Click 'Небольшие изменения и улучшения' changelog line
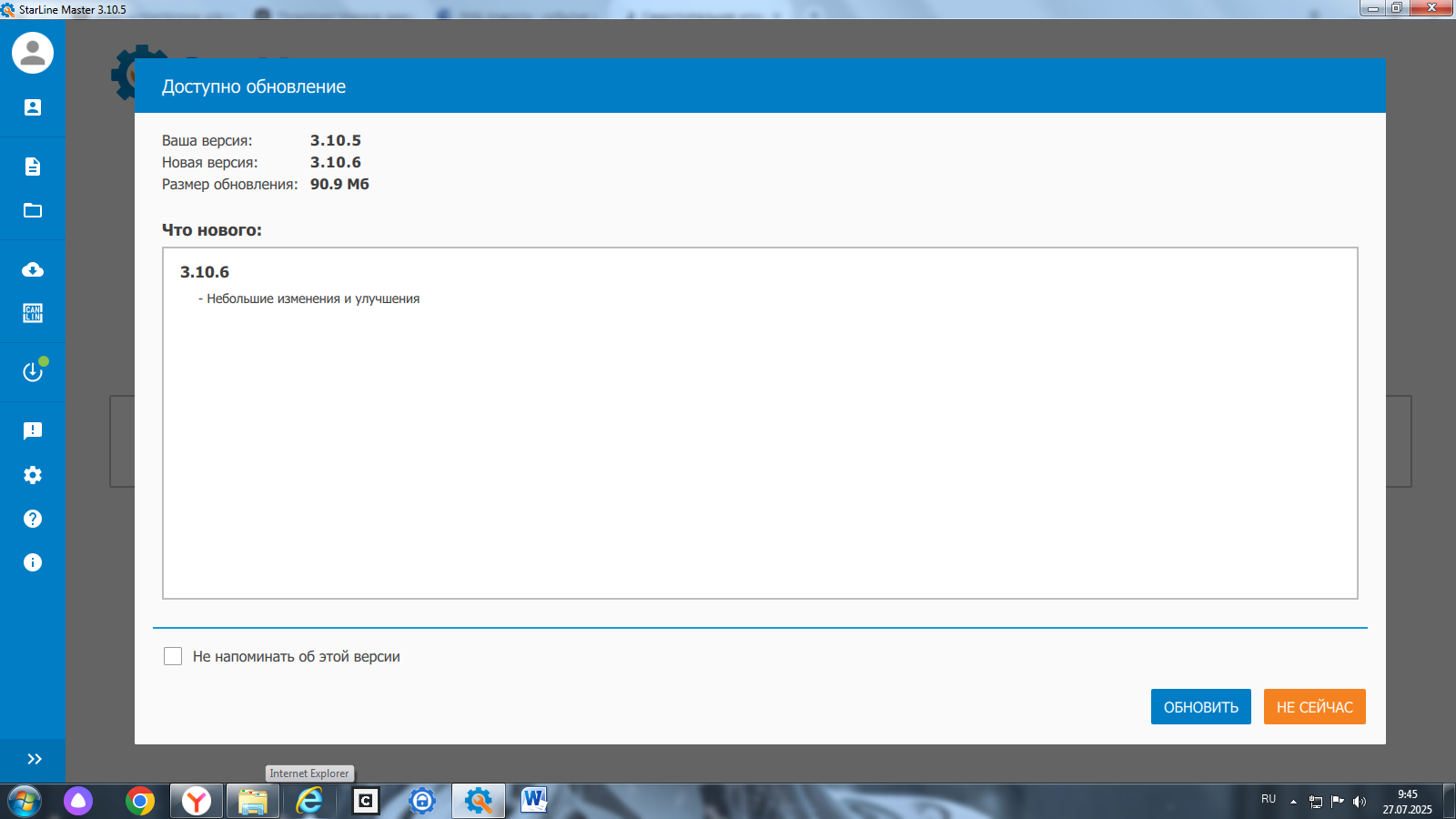The width and height of the screenshot is (1456, 819). (x=313, y=298)
